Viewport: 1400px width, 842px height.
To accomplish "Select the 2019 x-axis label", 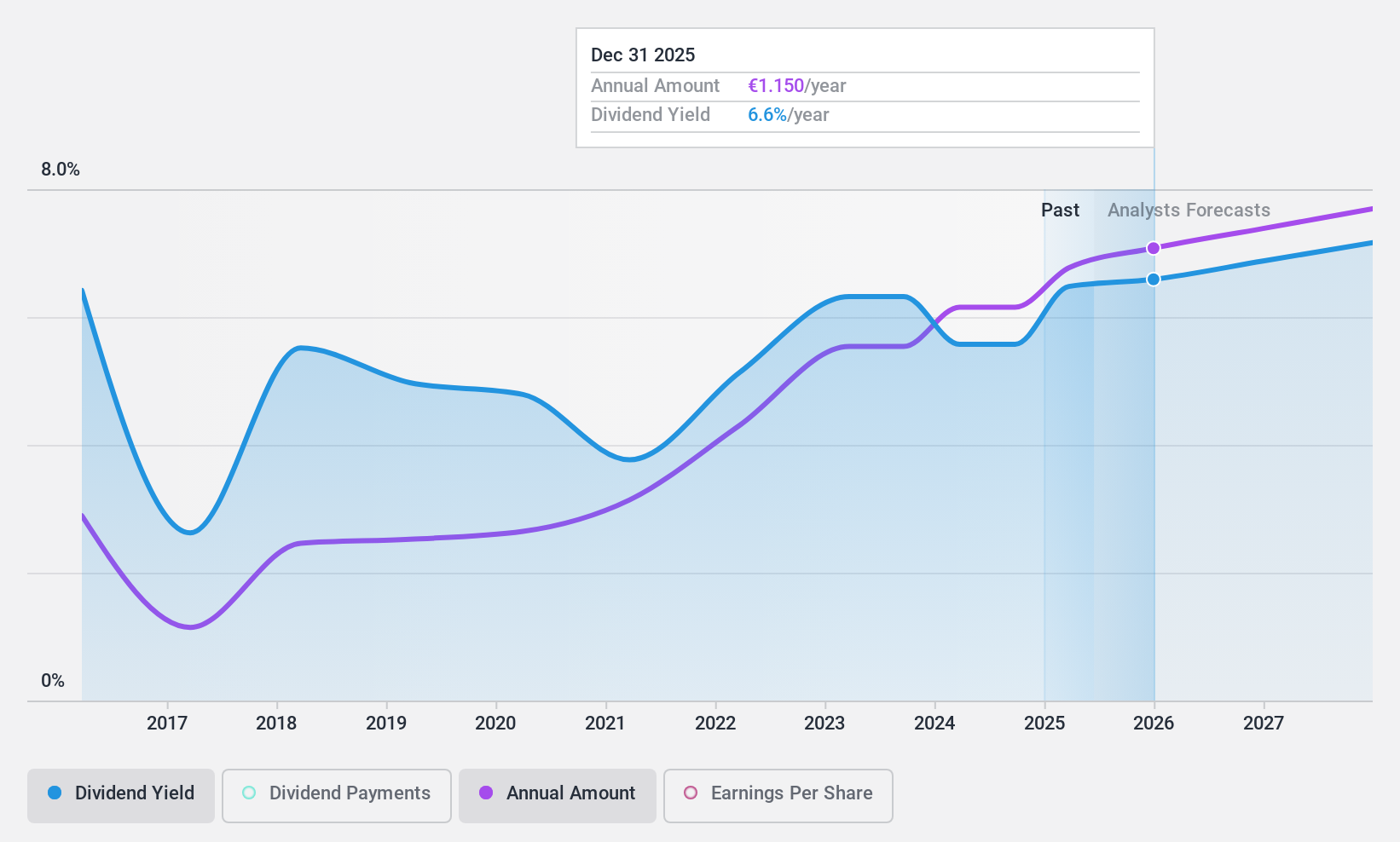I will tap(386, 723).
